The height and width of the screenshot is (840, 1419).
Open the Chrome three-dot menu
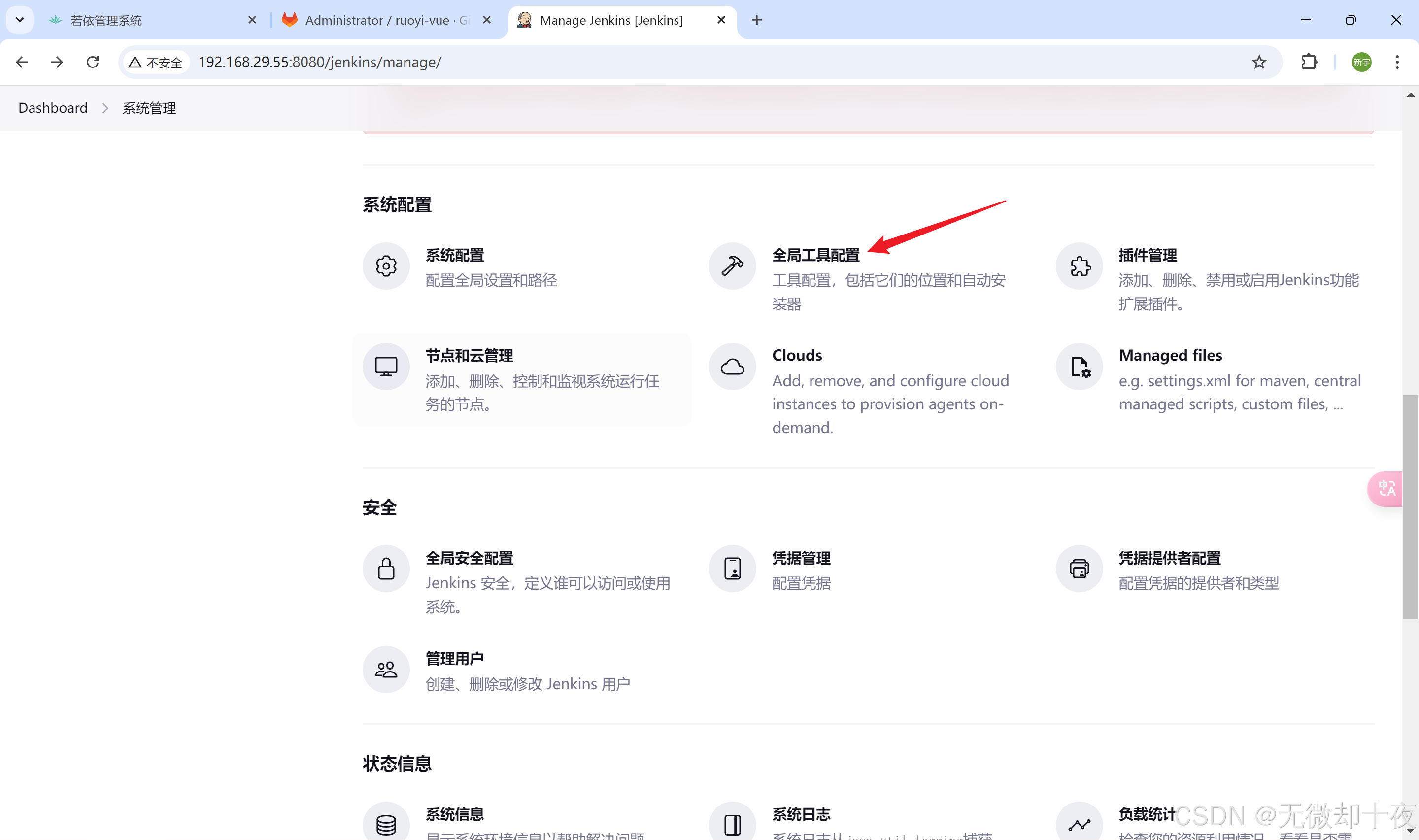[1396, 62]
